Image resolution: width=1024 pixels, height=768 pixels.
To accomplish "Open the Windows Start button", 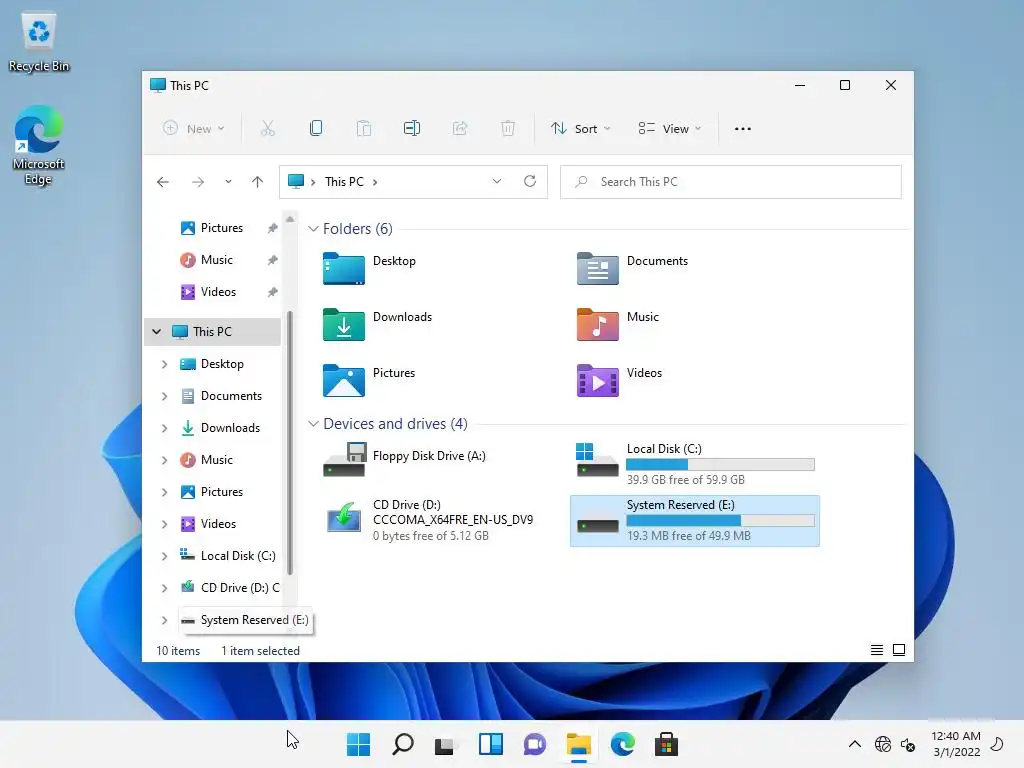I will 359,744.
